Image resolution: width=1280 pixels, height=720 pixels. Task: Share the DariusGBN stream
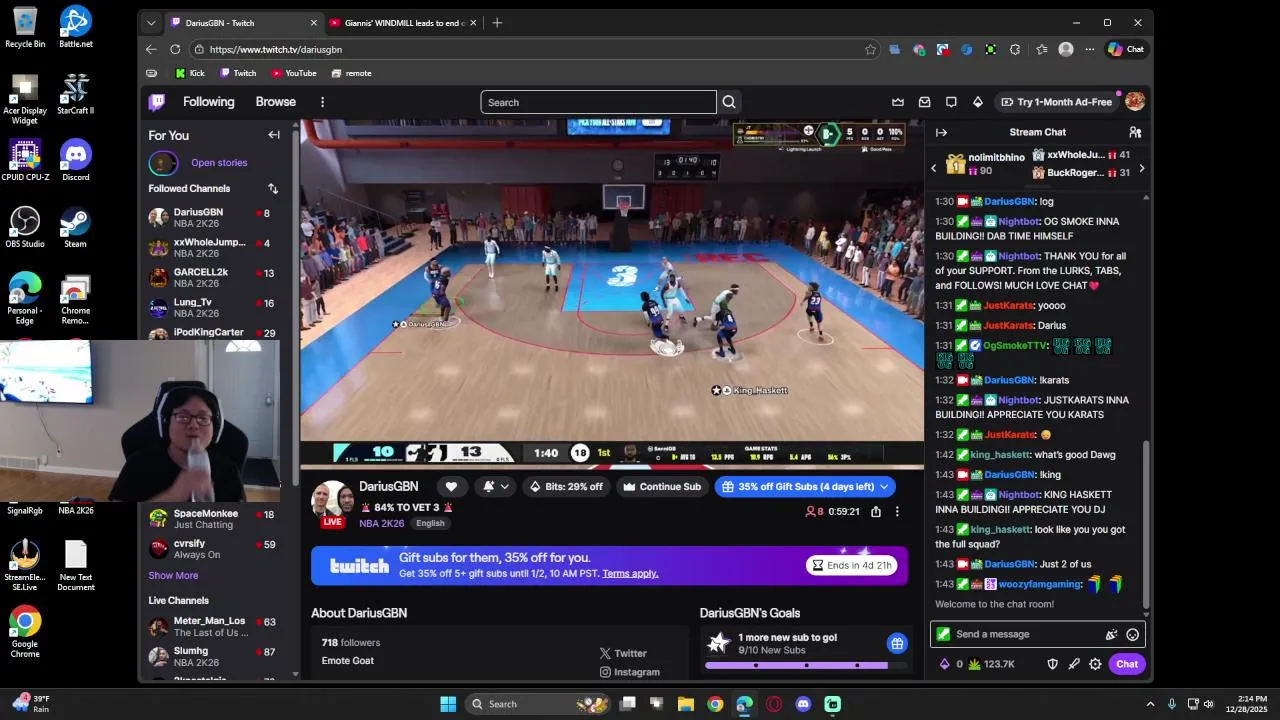(876, 511)
